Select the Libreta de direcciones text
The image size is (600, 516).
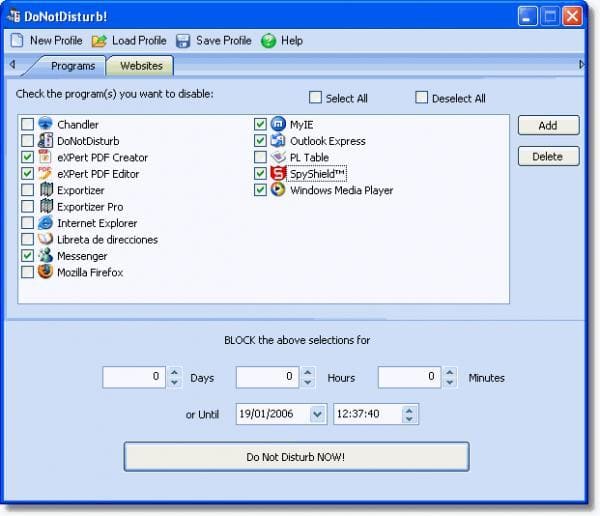point(107,240)
